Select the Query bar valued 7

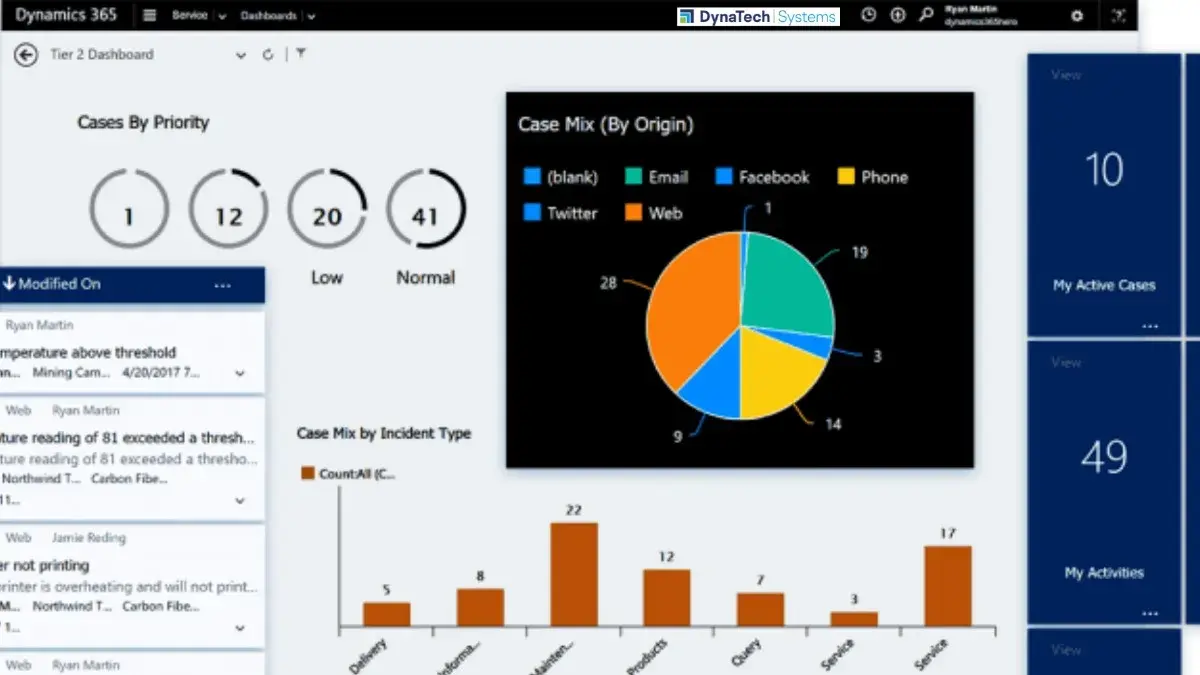(760, 609)
